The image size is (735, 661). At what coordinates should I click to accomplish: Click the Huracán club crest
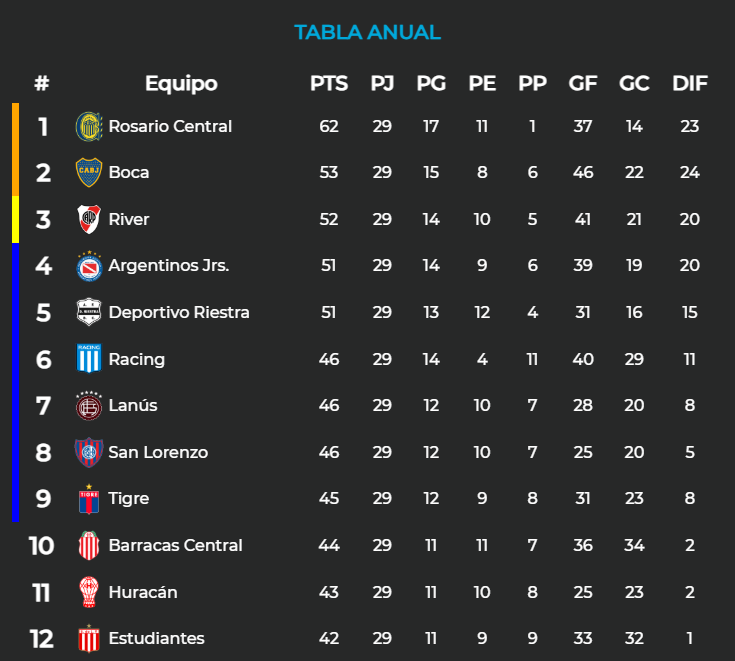(89, 592)
